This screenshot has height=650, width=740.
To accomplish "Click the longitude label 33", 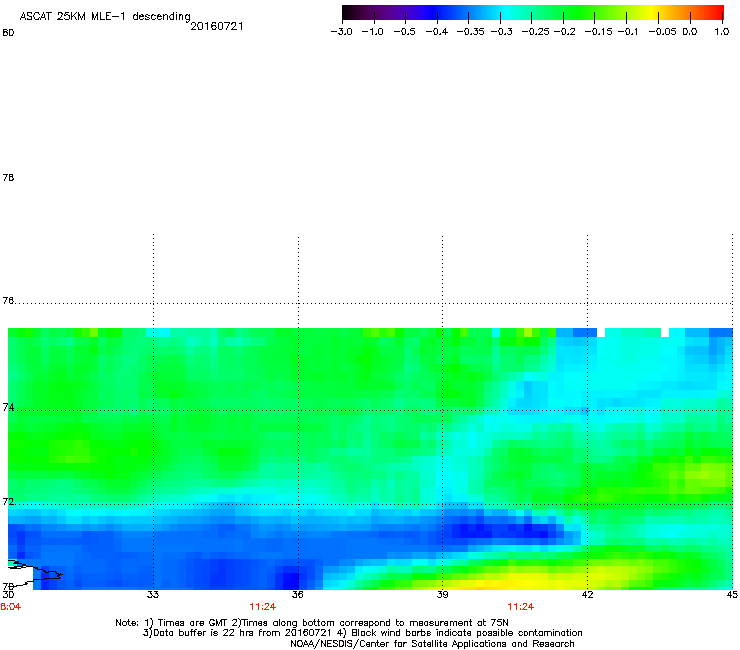I will (153, 594).
